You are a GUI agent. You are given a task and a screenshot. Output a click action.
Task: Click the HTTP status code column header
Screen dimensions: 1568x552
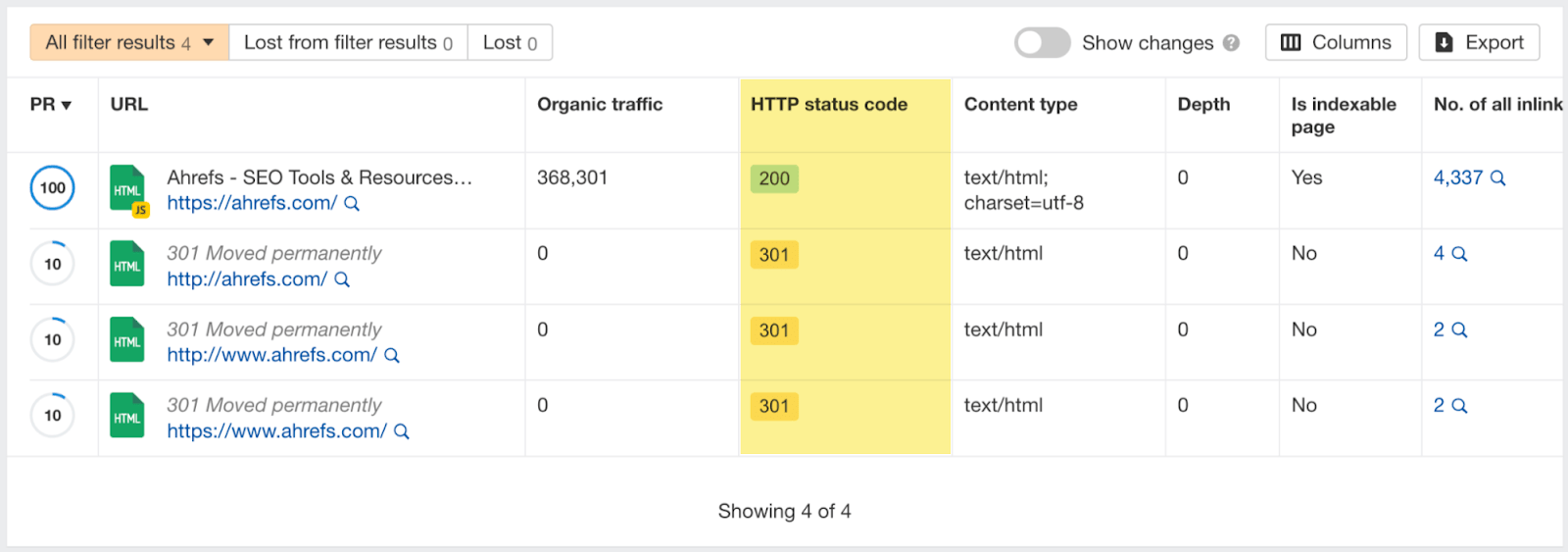(829, 105)
